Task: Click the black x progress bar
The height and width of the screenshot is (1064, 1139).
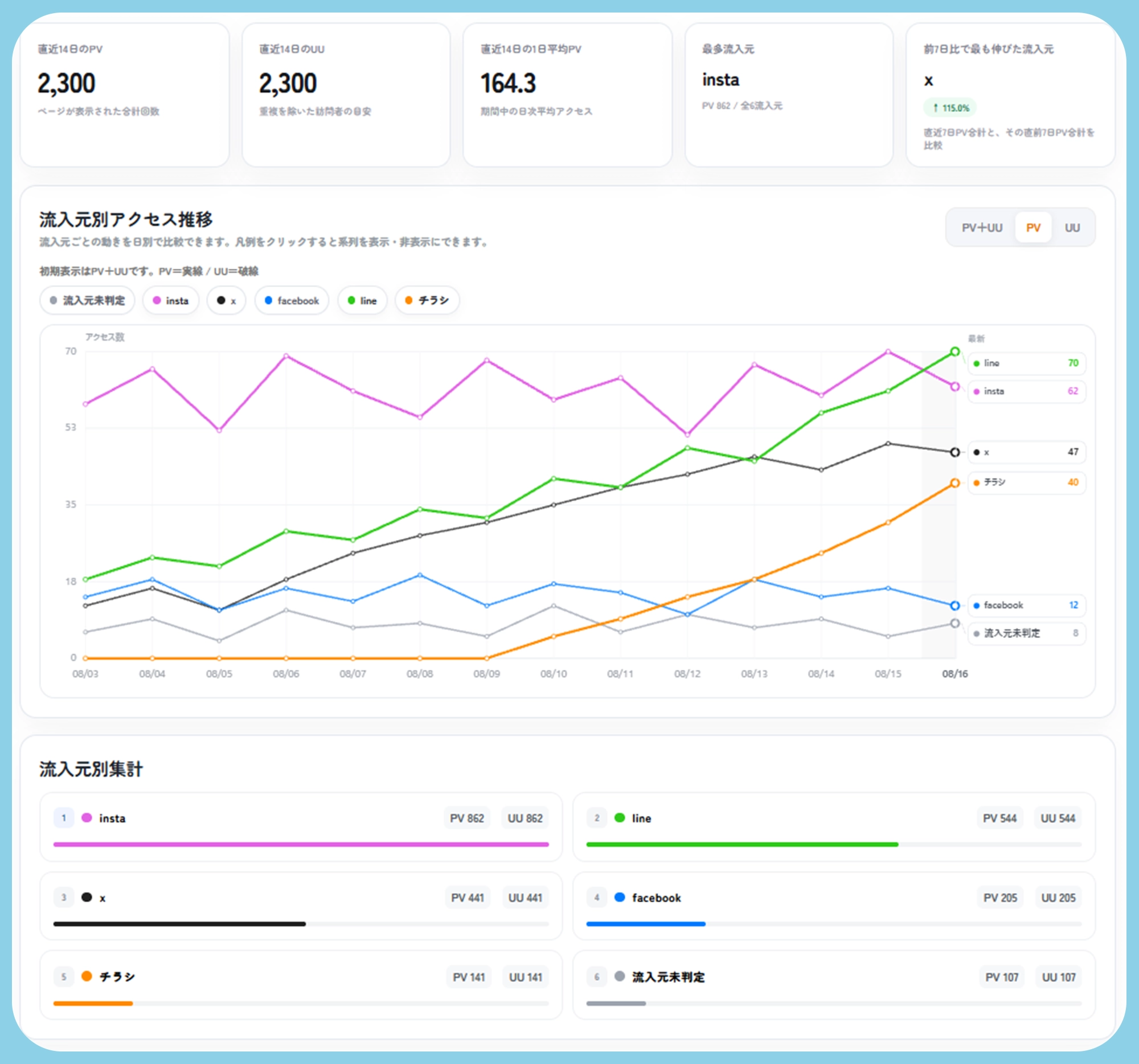Action: [180, 924]
